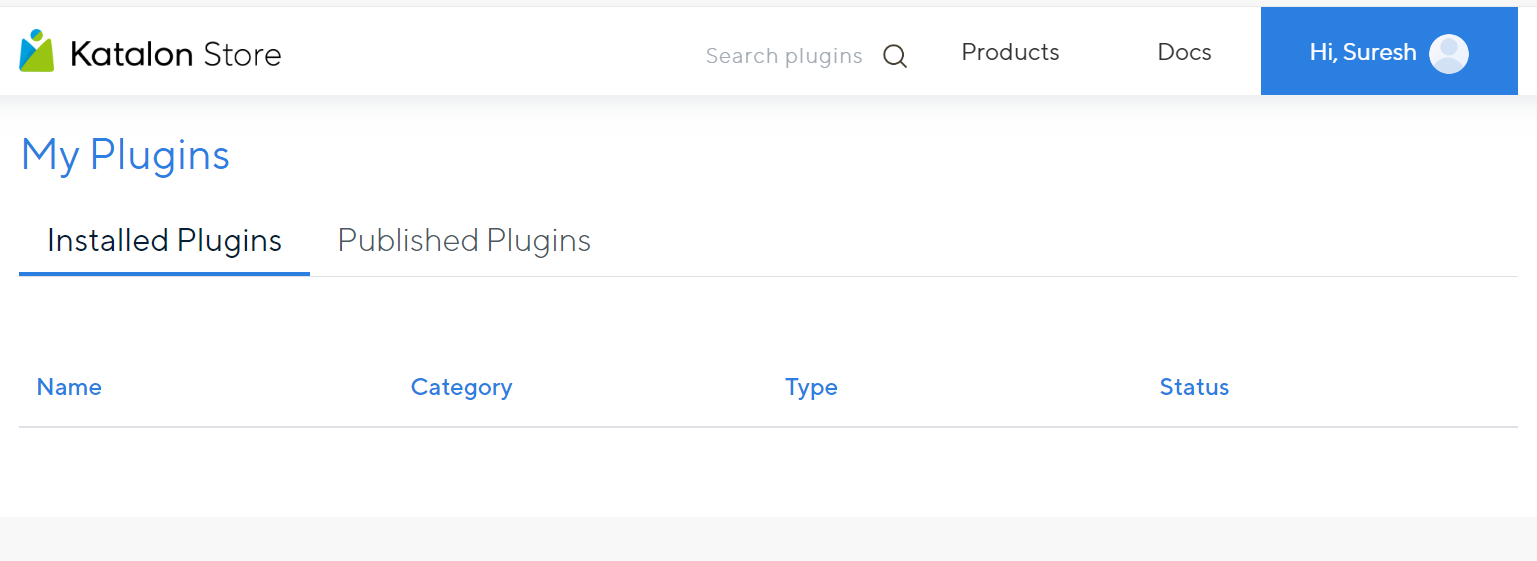This screenshot has height=561, width=1537.
Task: Sort by the Name column header
Action: 69,387
